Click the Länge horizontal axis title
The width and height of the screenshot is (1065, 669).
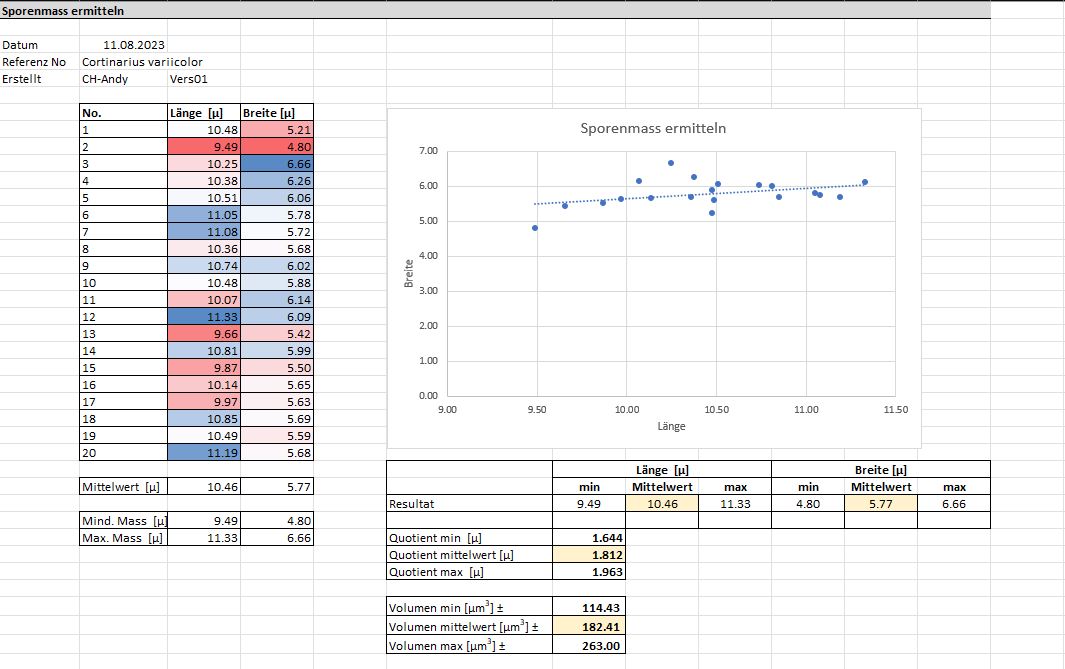tap(671, 426)
